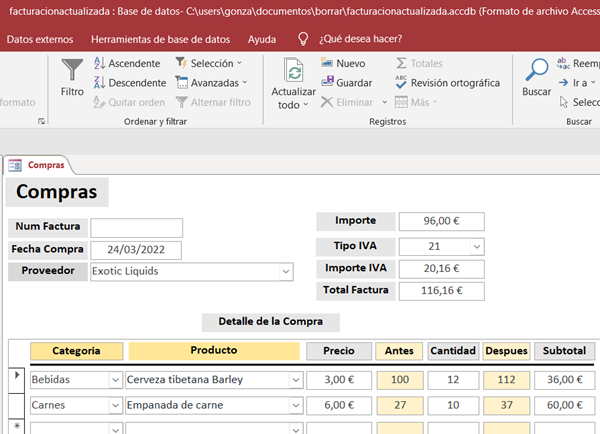The image size is (600, 434).
Task: Open the Tipo IVA dropdown
Action: click(x=476, y=246)
